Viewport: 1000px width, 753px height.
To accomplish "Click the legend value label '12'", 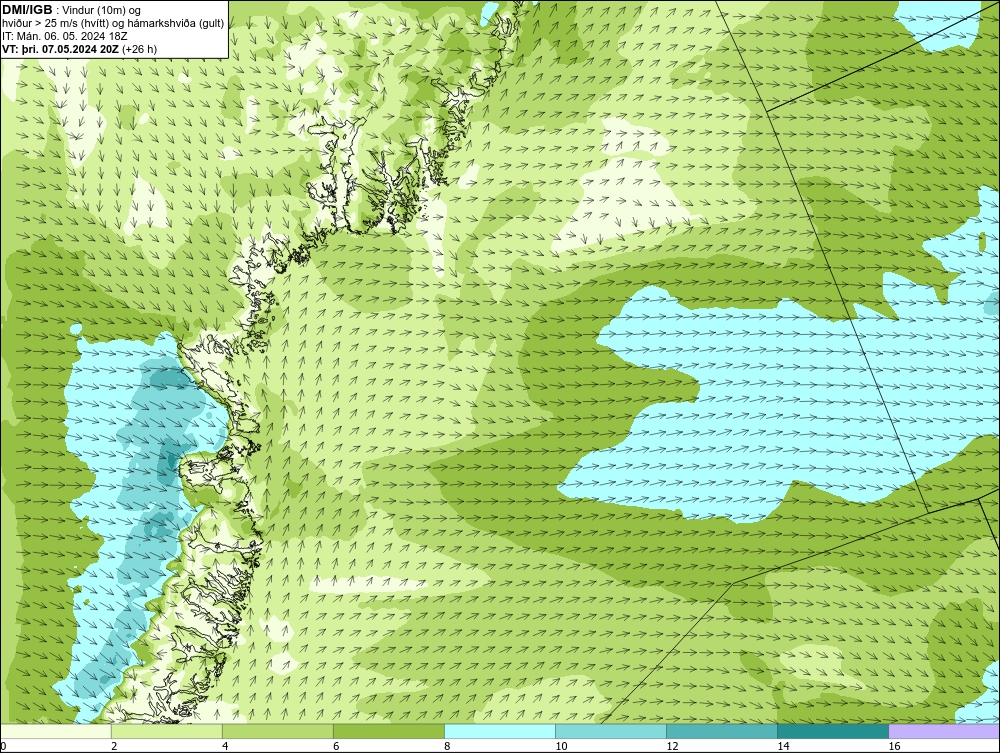I will (672, 746).
